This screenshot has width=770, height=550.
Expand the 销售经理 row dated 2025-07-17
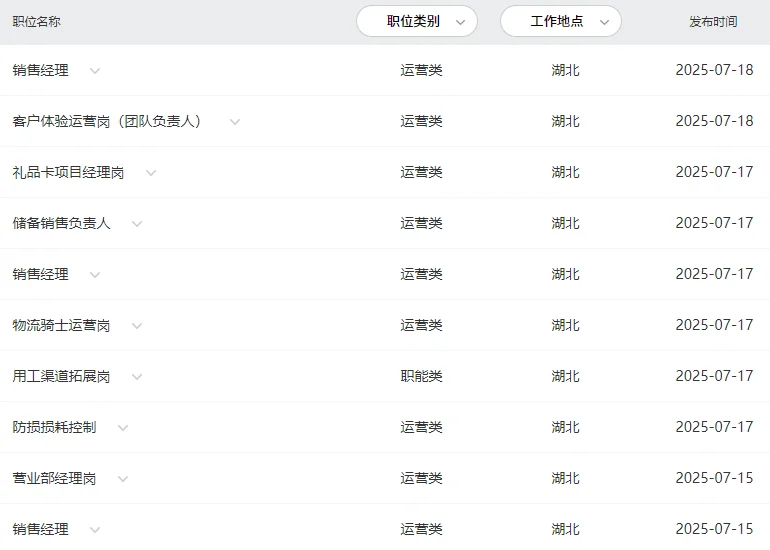click(95, 275)
